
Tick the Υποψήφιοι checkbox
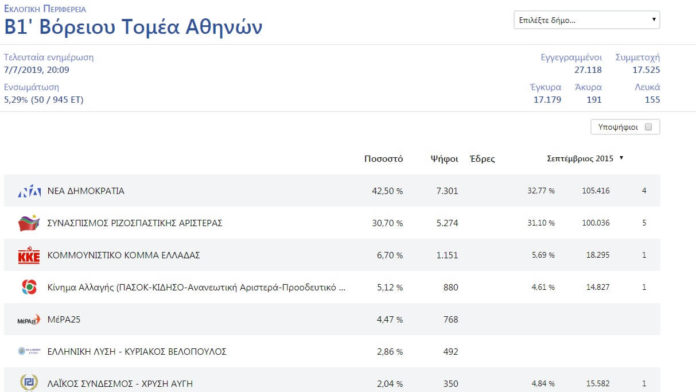[x=648, y=127]
